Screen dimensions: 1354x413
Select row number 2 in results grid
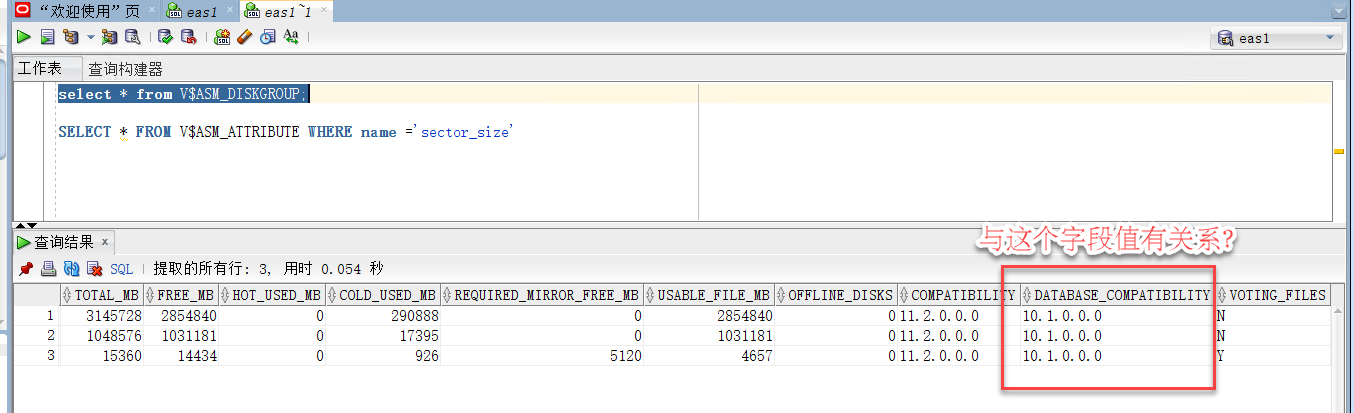tap(36, 335)
